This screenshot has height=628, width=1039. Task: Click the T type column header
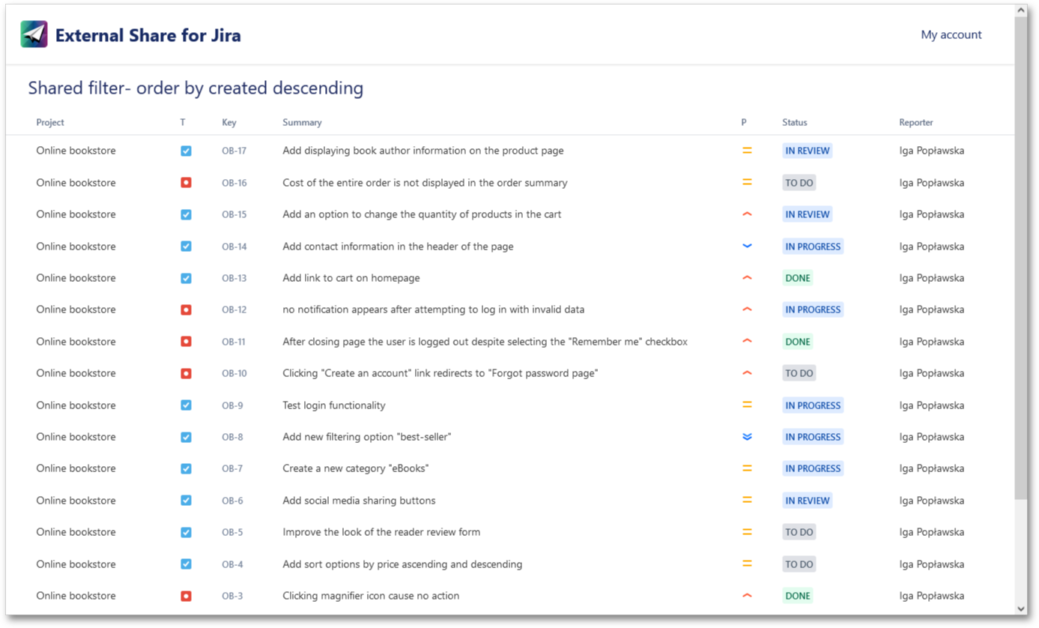pyautogui.click(x=182, y=122)
